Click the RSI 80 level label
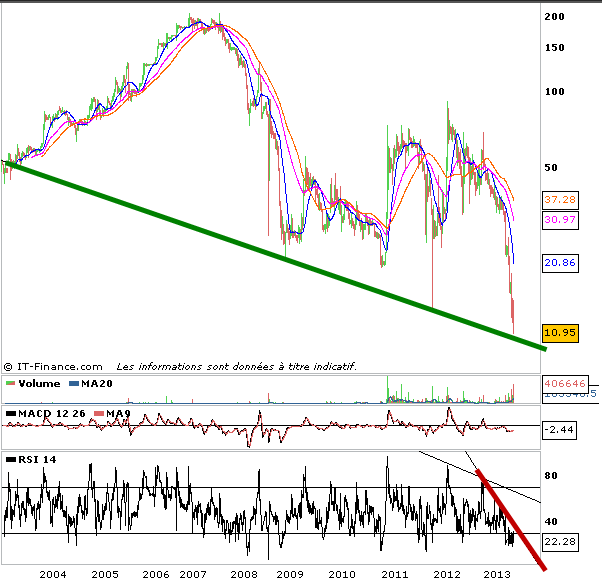This screenshot has width=602, height=583. click(550, 477)
